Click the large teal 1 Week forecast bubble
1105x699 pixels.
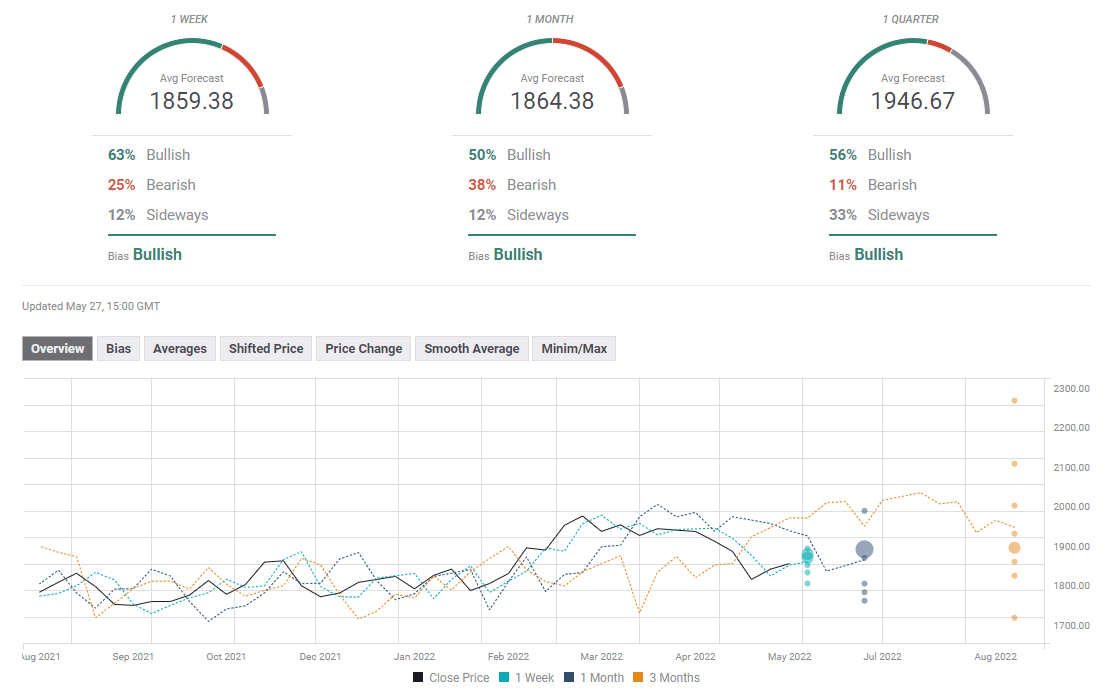point(807,556)
